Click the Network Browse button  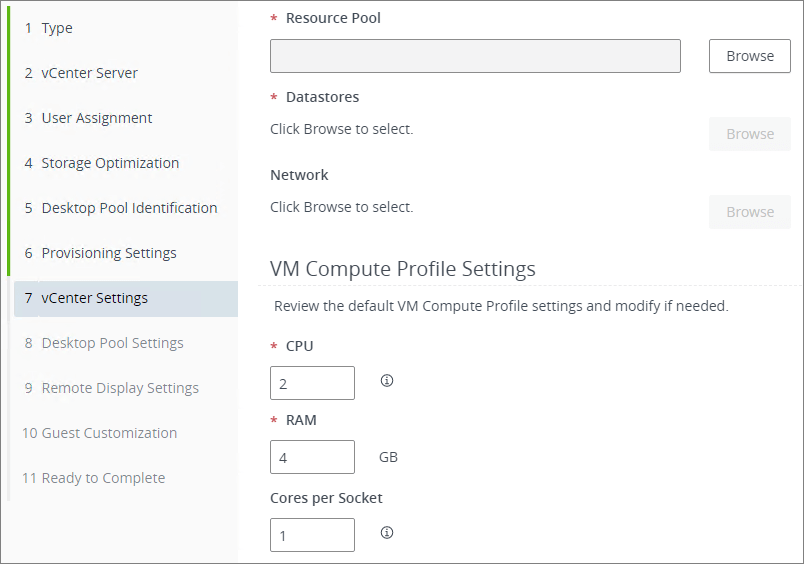coord(749,212)
